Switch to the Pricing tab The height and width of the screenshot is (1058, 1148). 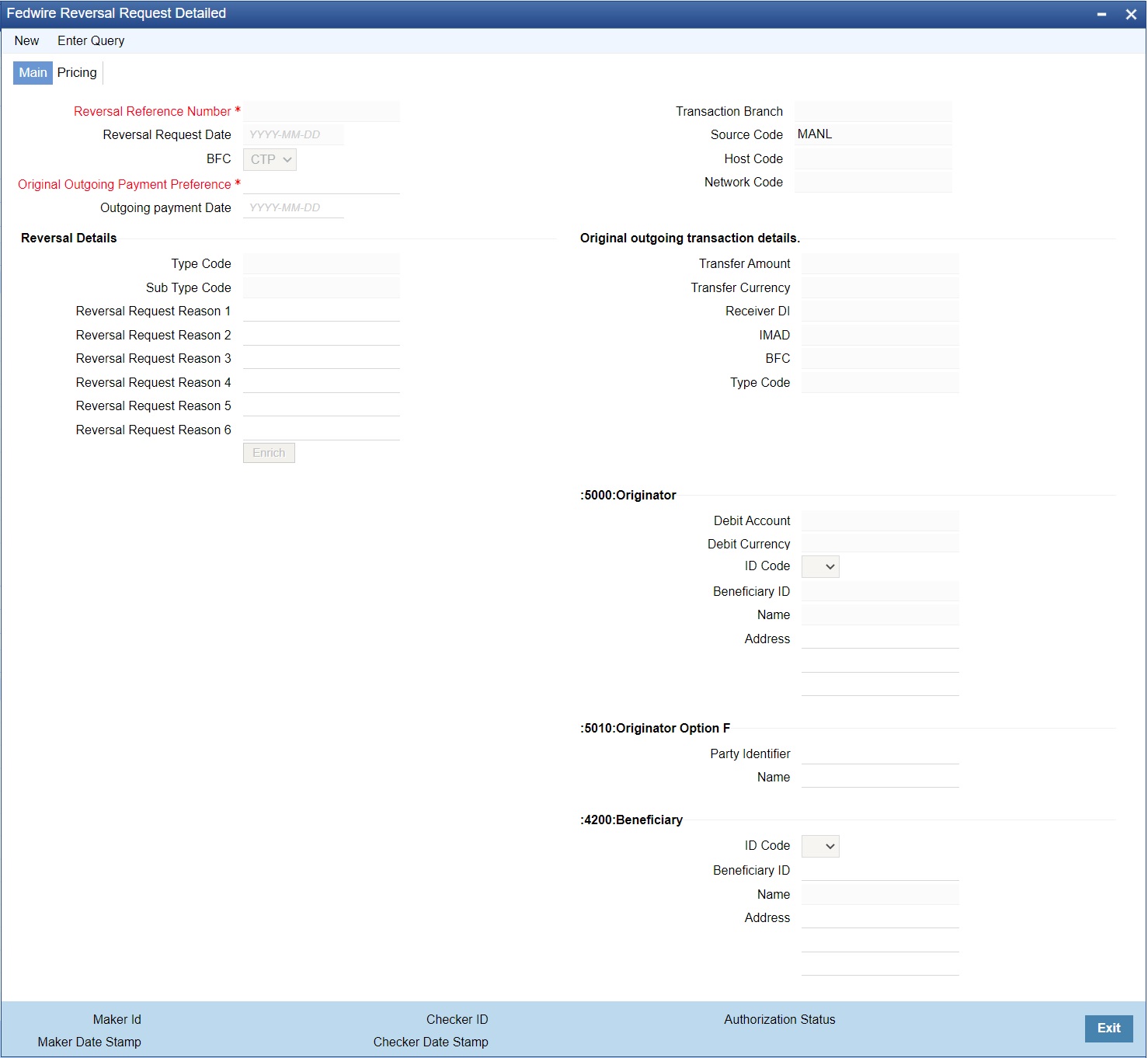coord(77,72)
